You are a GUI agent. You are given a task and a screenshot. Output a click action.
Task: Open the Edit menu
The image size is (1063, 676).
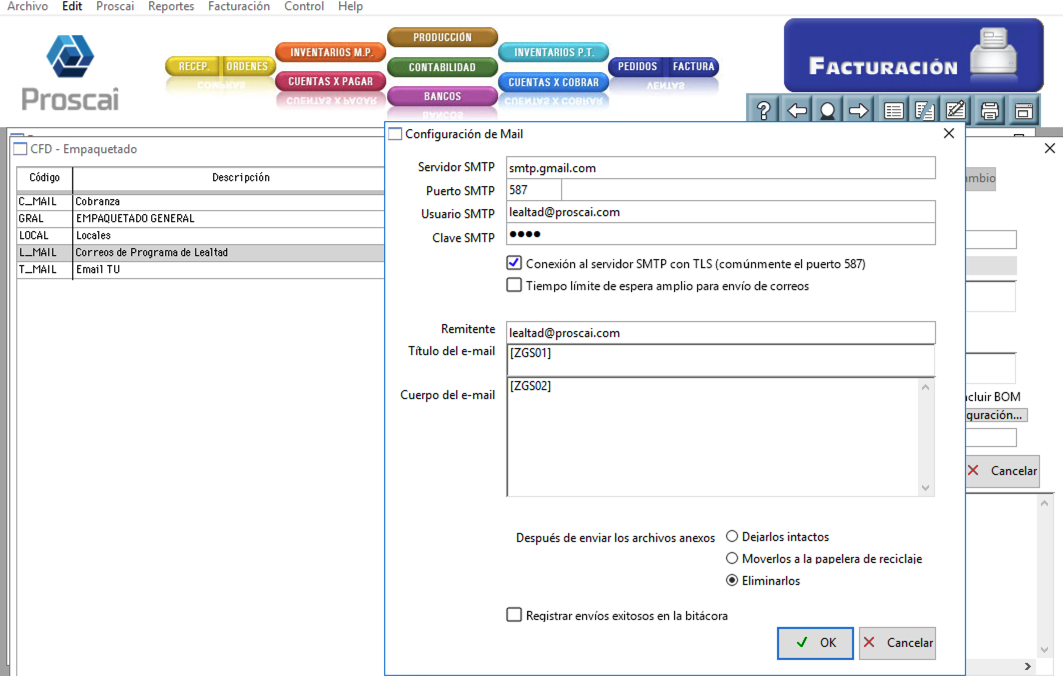point(72,6)
